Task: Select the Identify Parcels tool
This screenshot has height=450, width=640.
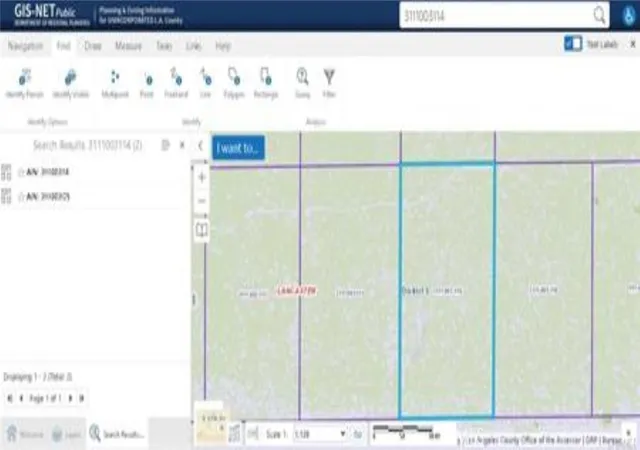Action: coord(24,83)
